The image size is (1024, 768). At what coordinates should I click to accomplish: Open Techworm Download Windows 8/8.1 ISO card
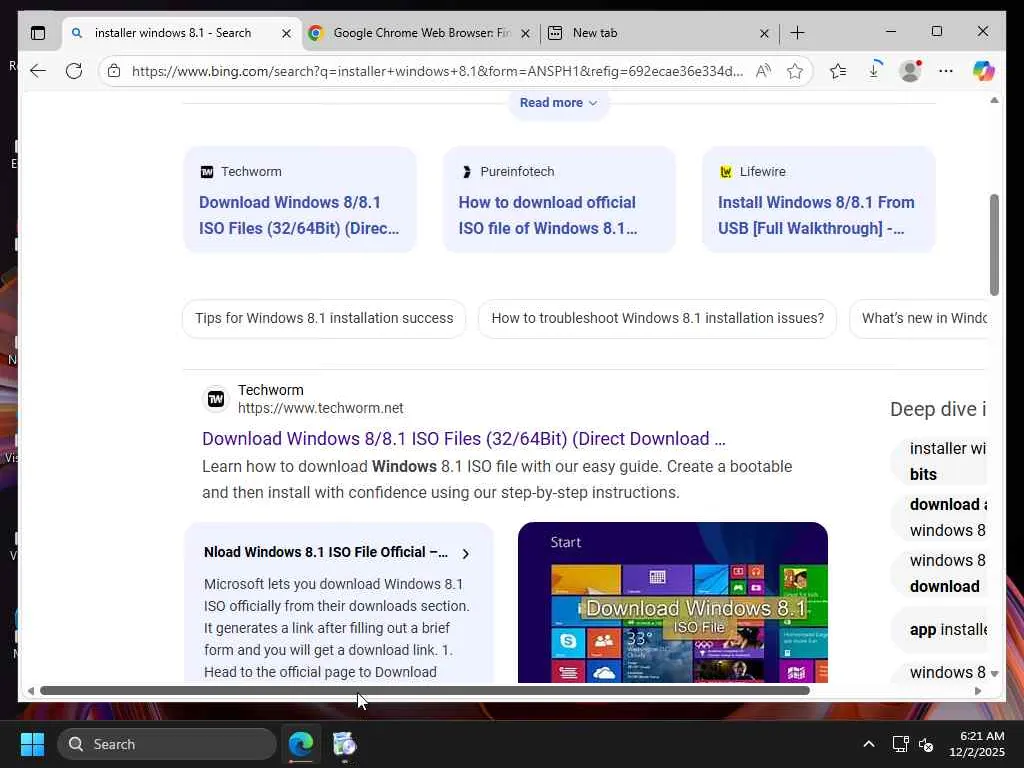point(300,200)
